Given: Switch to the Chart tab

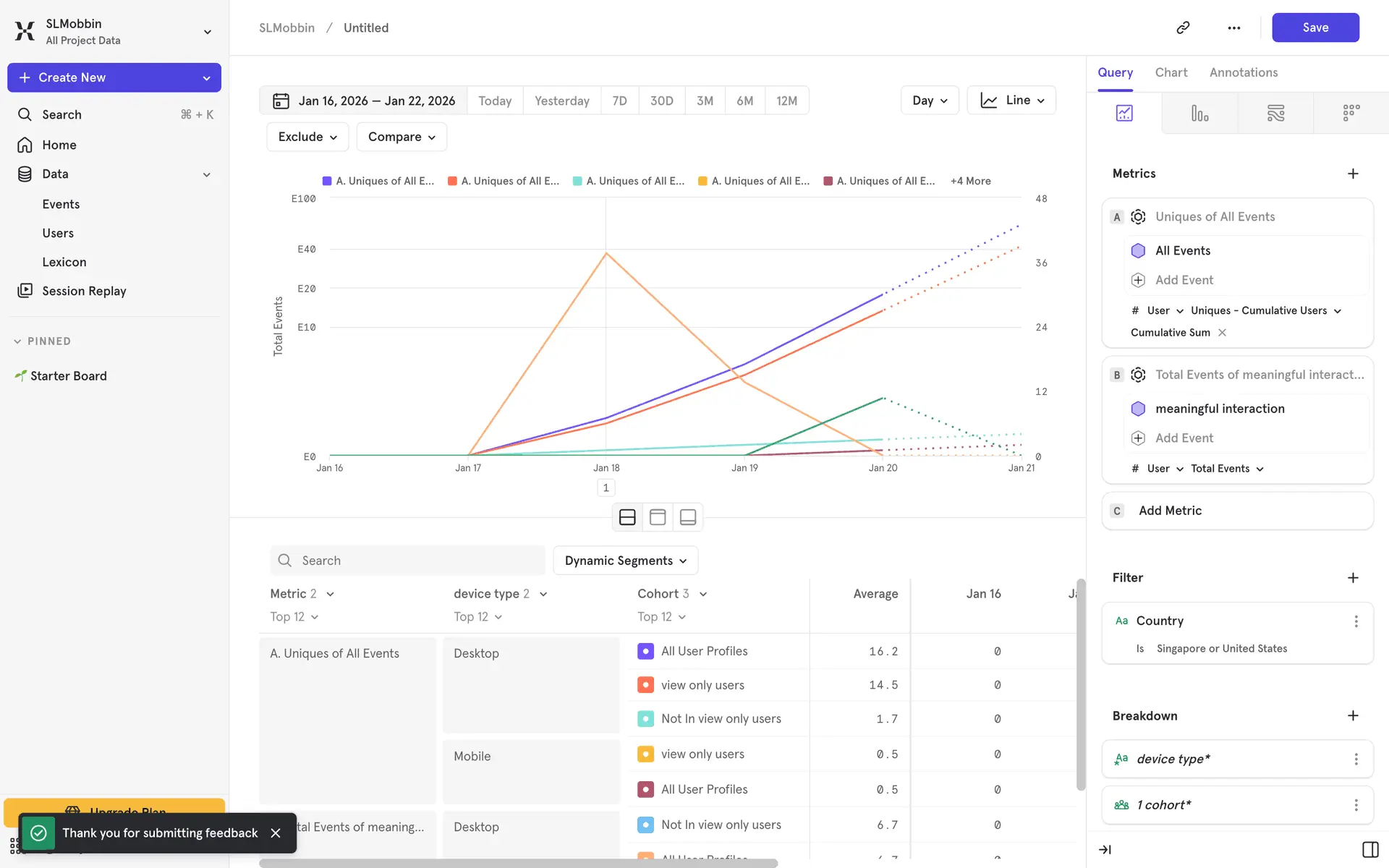Looking at the screenshot, I should pyautogui.click(x=1171, y=72).
